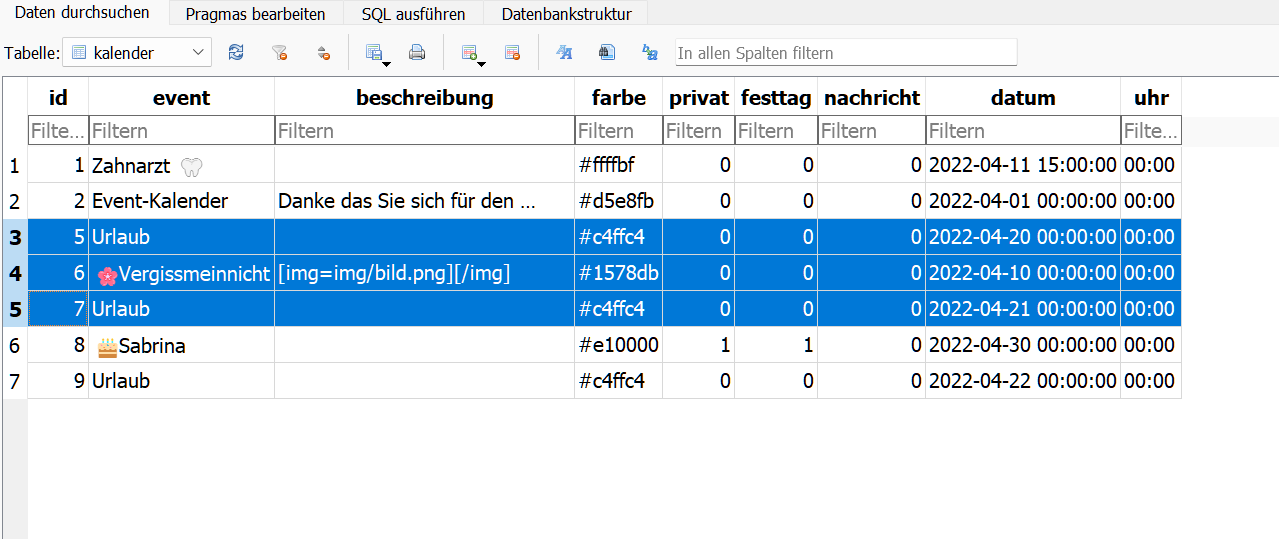The height and width of the screenshot is (539, 1279).
Task: Open the find and replace icon
Action: coord(650,53)
